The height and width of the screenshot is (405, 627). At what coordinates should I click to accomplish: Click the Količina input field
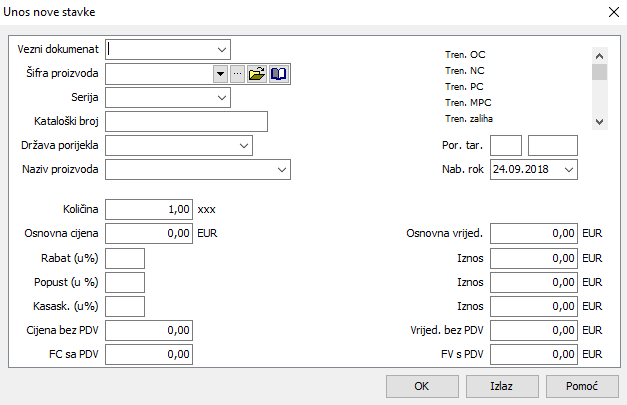click(x=148, y=210)
